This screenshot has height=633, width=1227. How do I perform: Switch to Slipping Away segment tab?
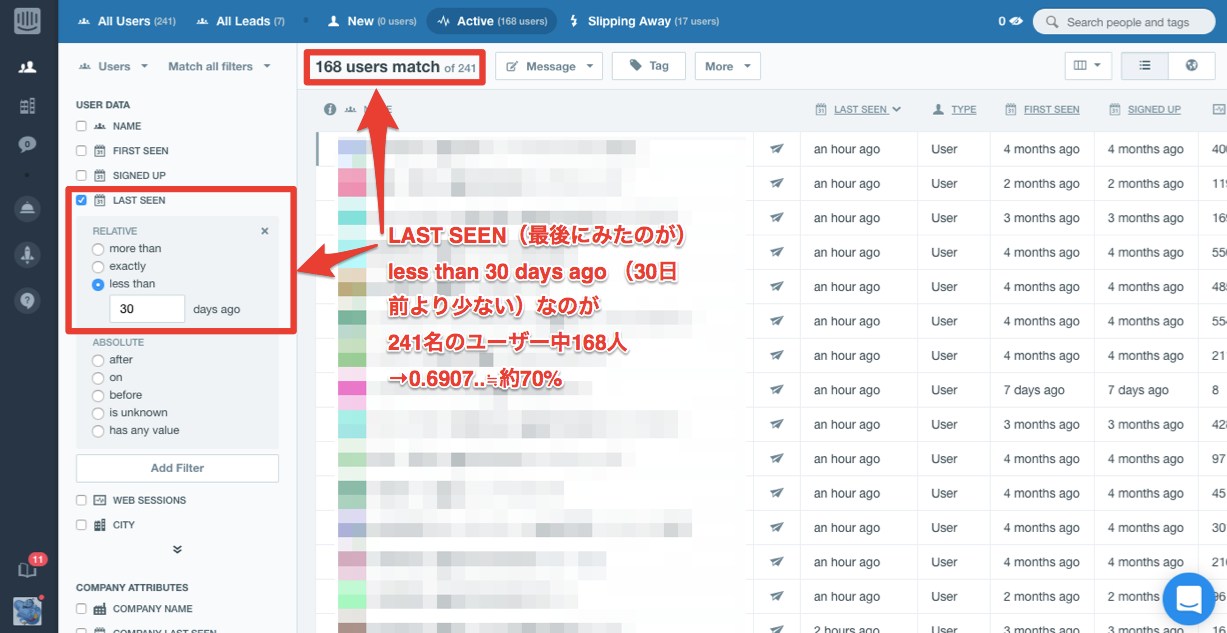click(x=644, y=21)
